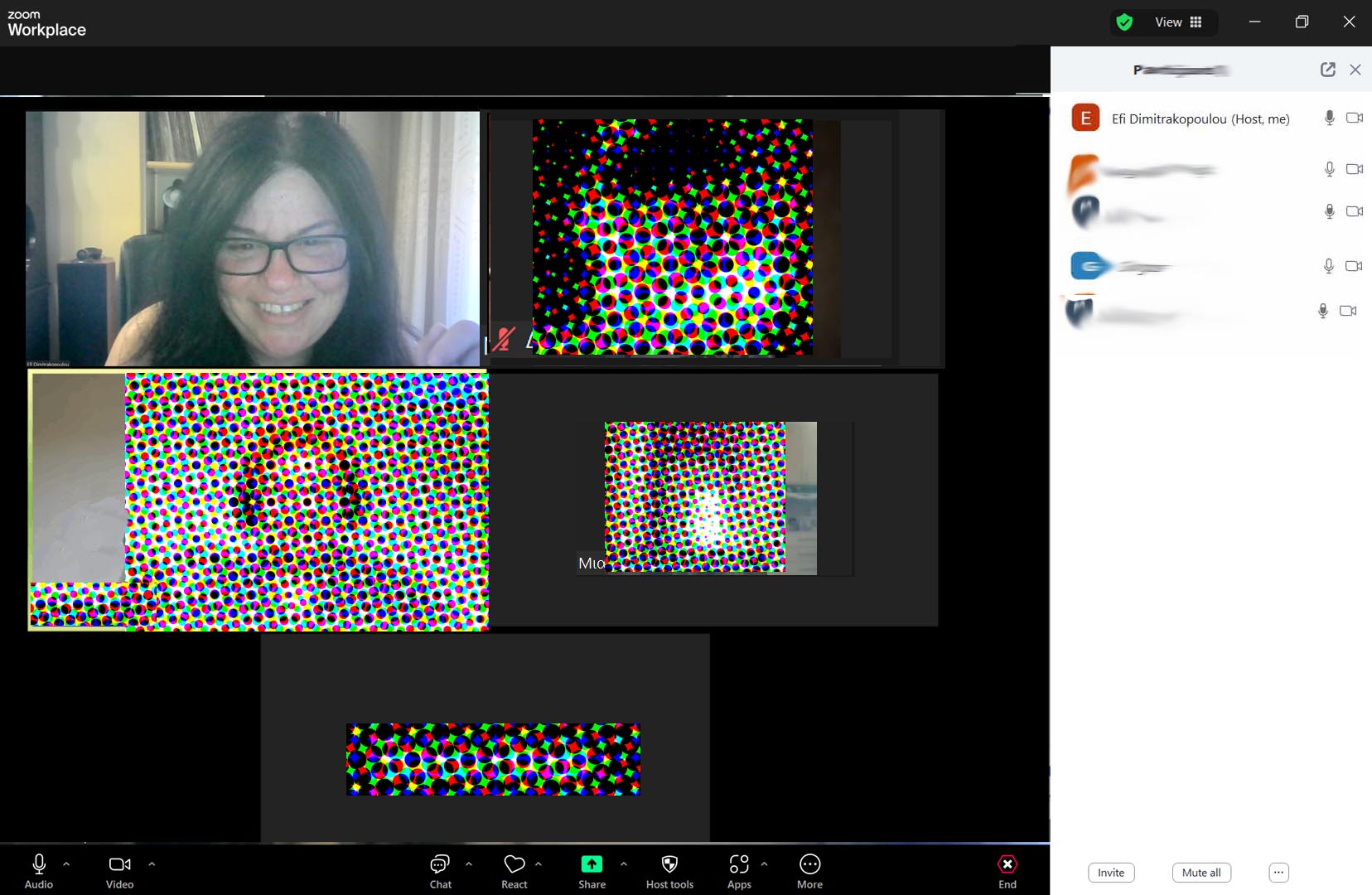Expand the Audio settings arrow
The image size is (1372, 895).
(x=66, y=864)
